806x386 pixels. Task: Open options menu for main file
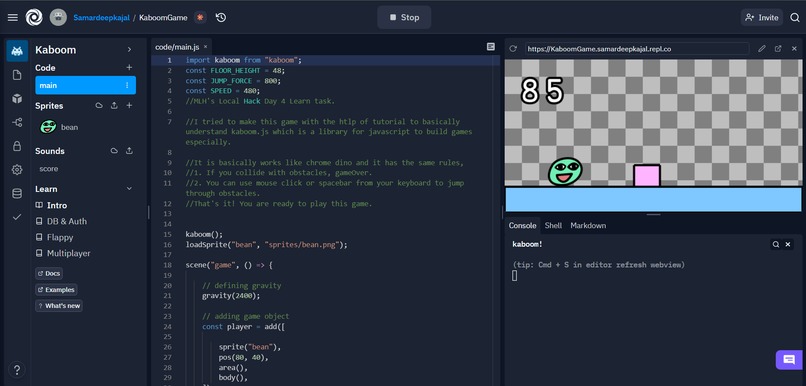coord(127,85)
